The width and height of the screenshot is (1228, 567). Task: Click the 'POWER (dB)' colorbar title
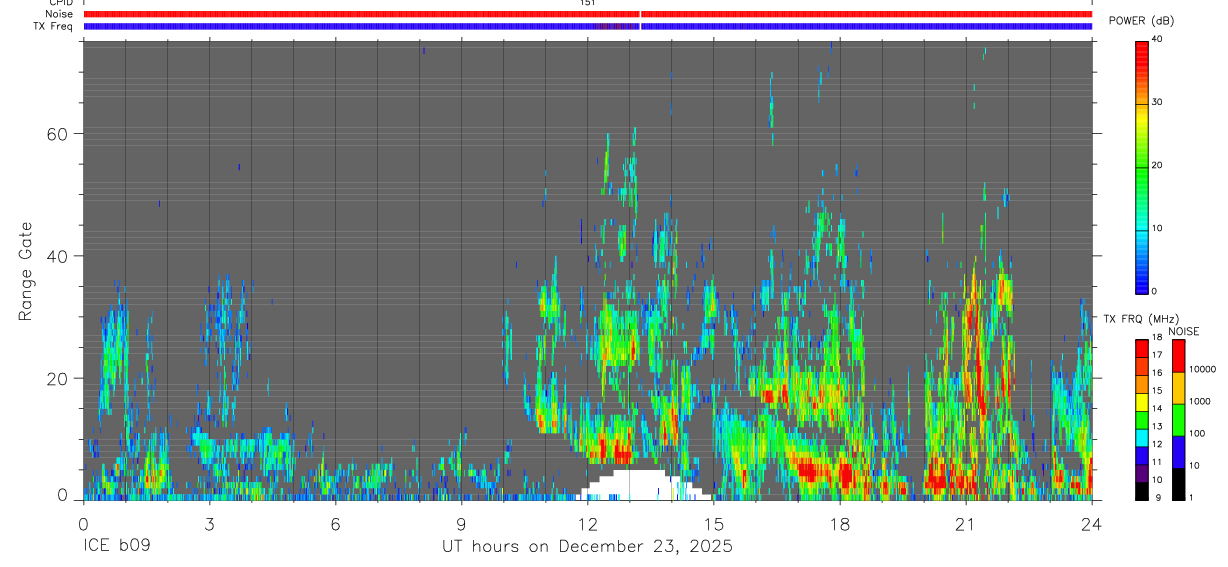click(x=1141, y=21)
